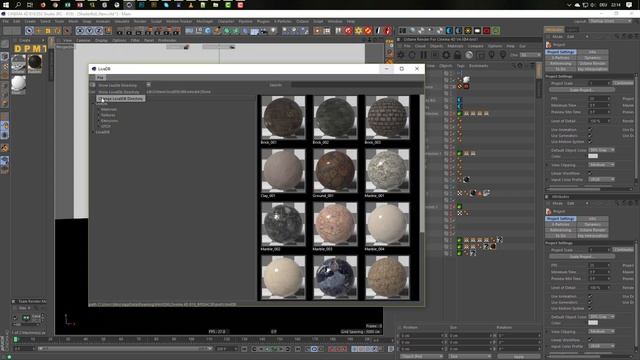Click the Octane settings gear icon

[446, 55]
